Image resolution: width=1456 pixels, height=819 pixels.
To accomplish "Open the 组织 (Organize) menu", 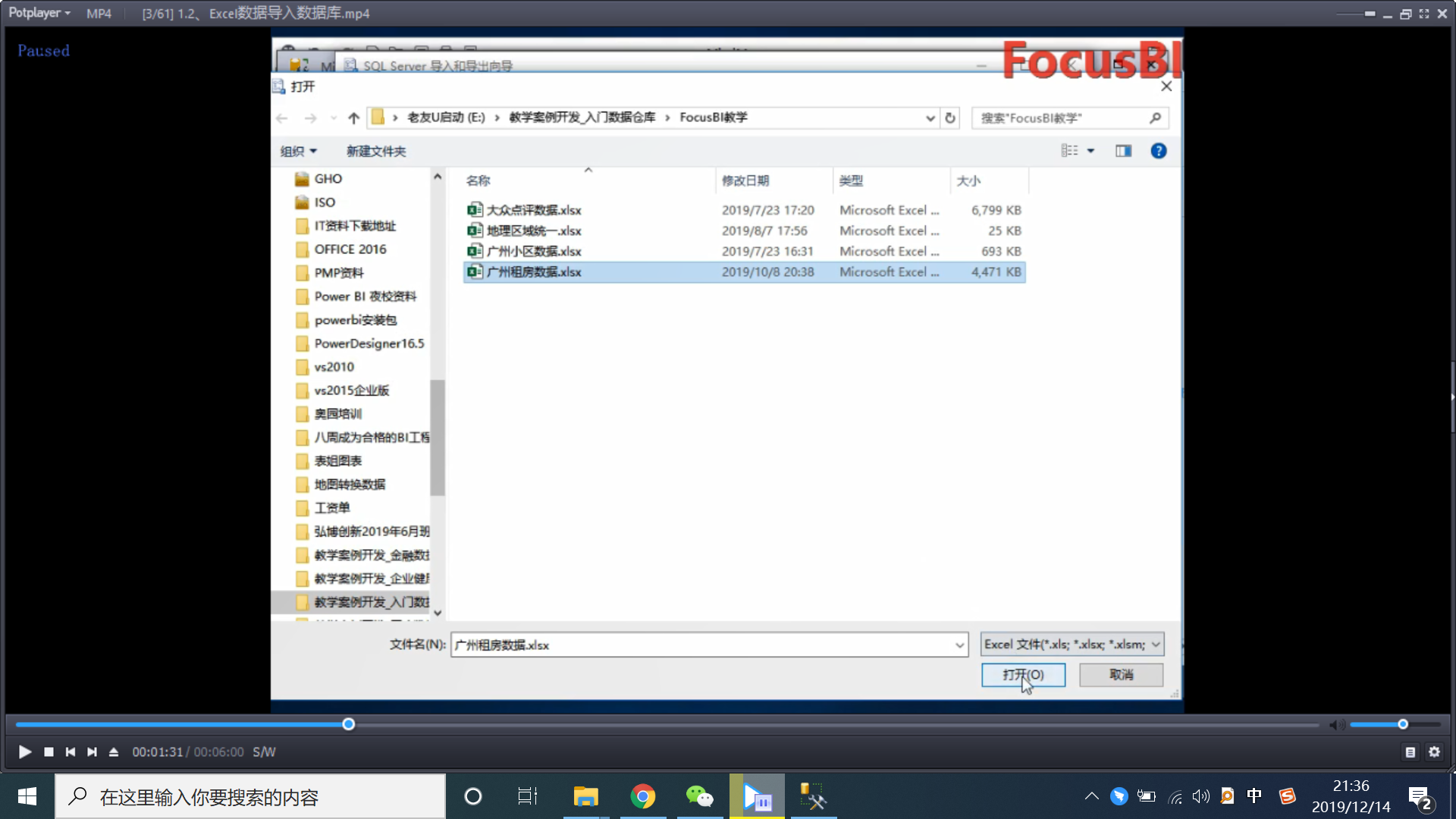I will click(x=298, y=151).
